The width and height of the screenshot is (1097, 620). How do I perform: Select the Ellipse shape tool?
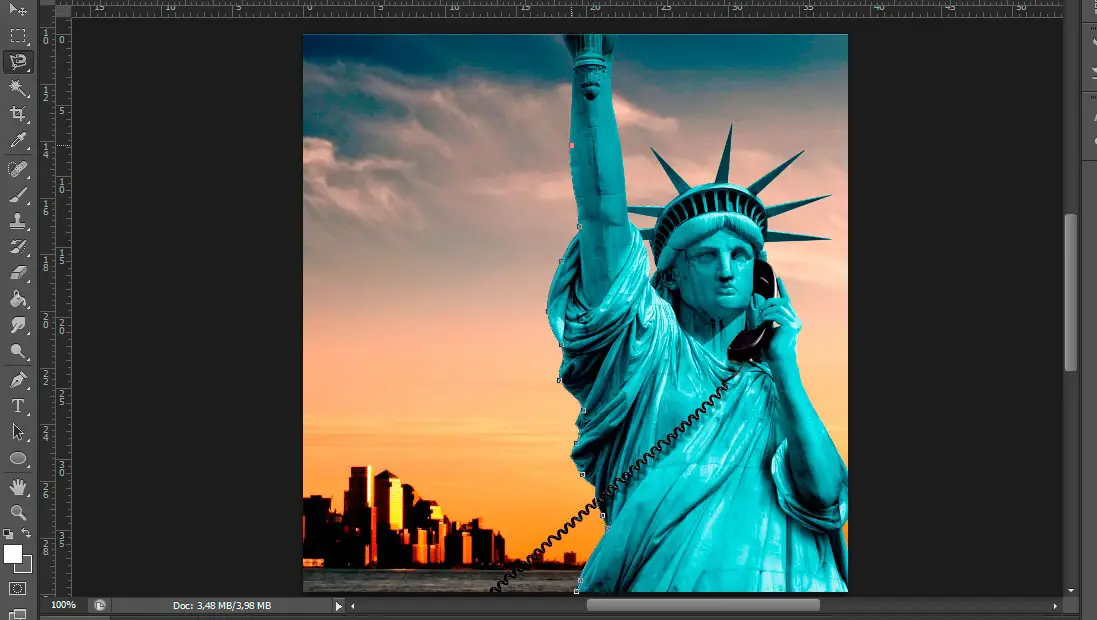point(18,459)
